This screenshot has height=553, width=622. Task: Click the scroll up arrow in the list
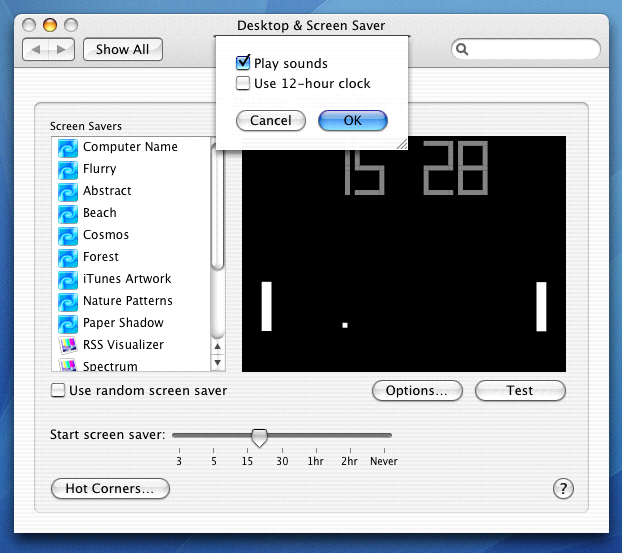click(217, 347)
